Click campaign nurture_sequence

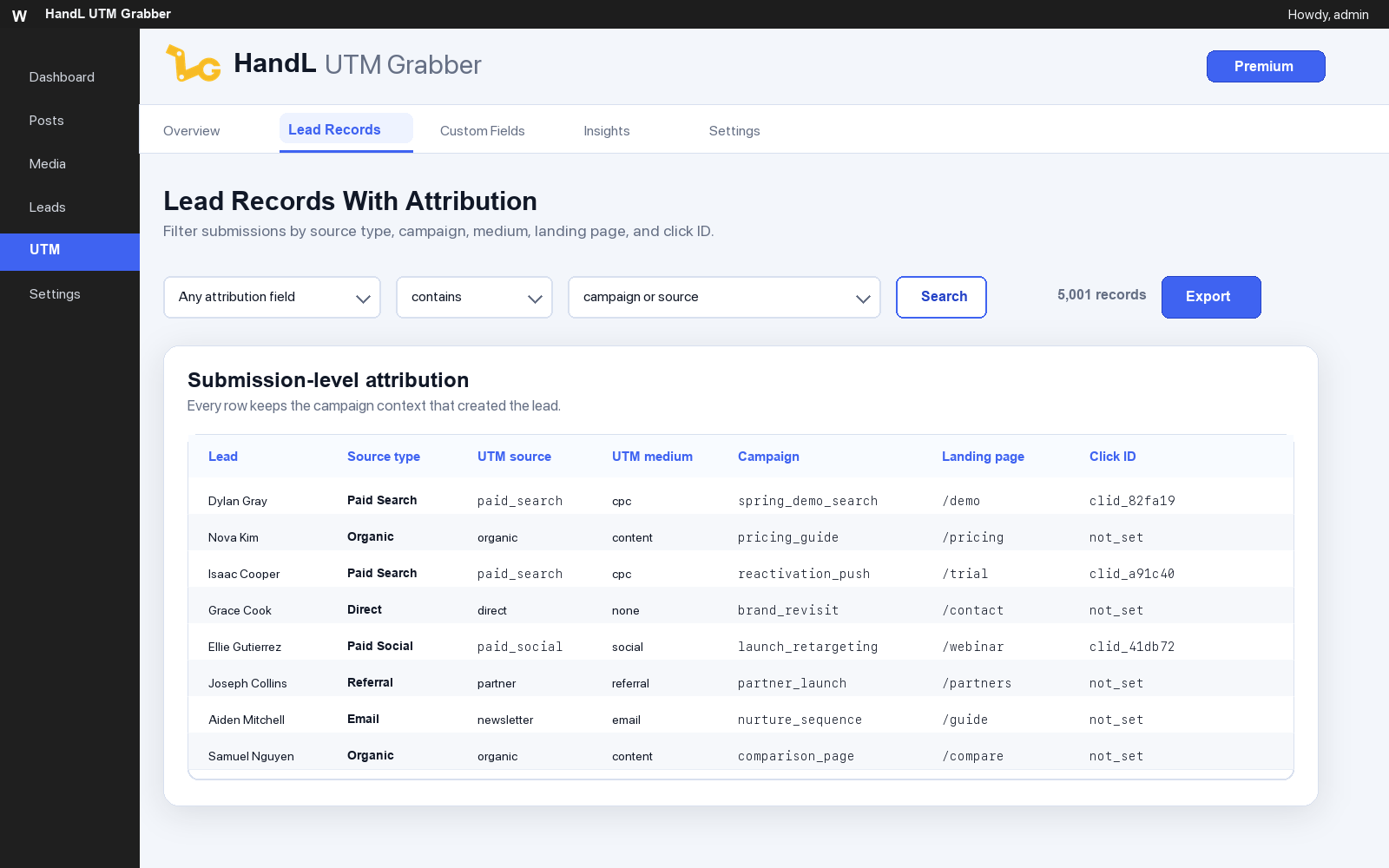click(800, 720)
